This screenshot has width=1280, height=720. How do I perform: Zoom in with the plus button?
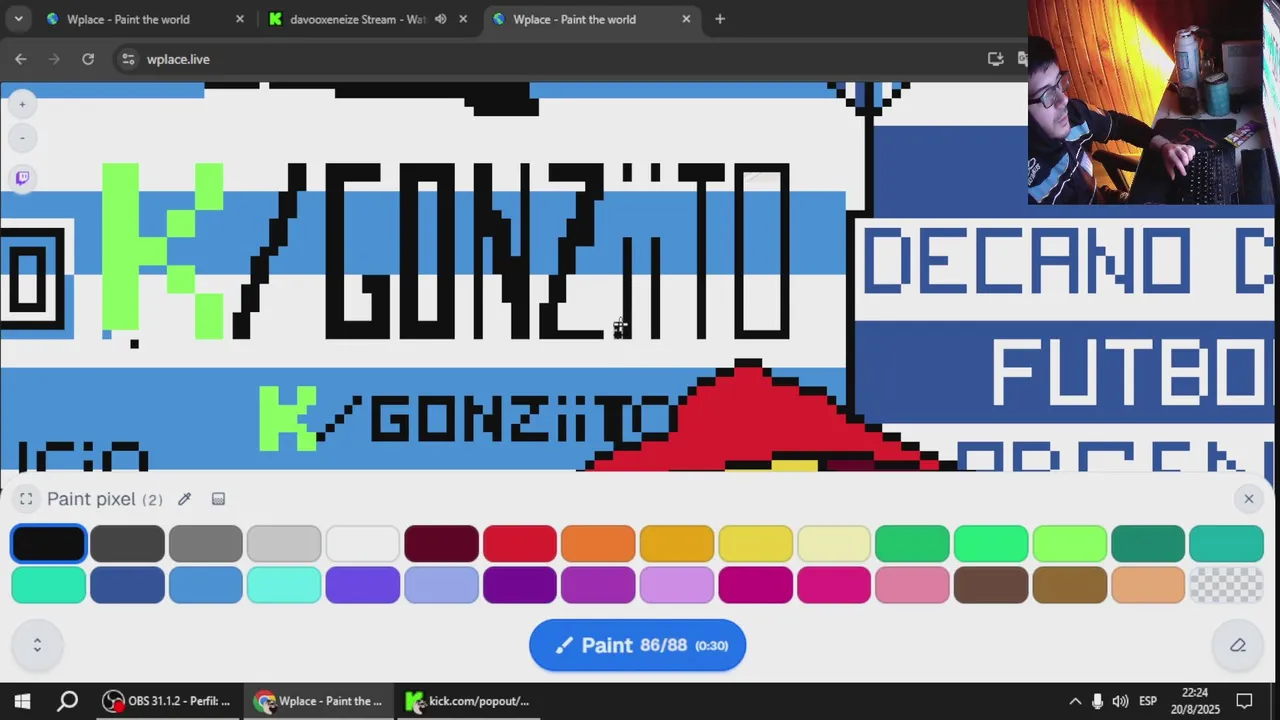[22, 104]
